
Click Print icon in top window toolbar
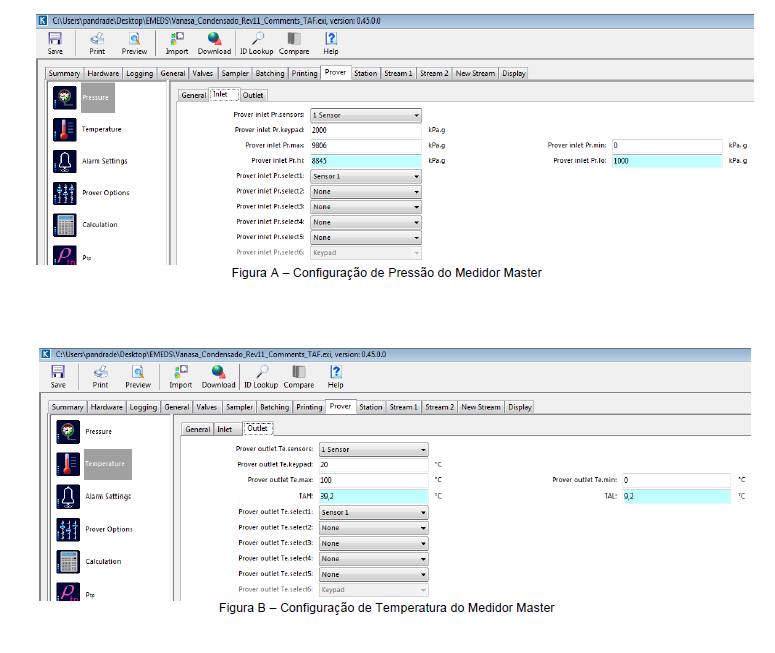(97, 39)
